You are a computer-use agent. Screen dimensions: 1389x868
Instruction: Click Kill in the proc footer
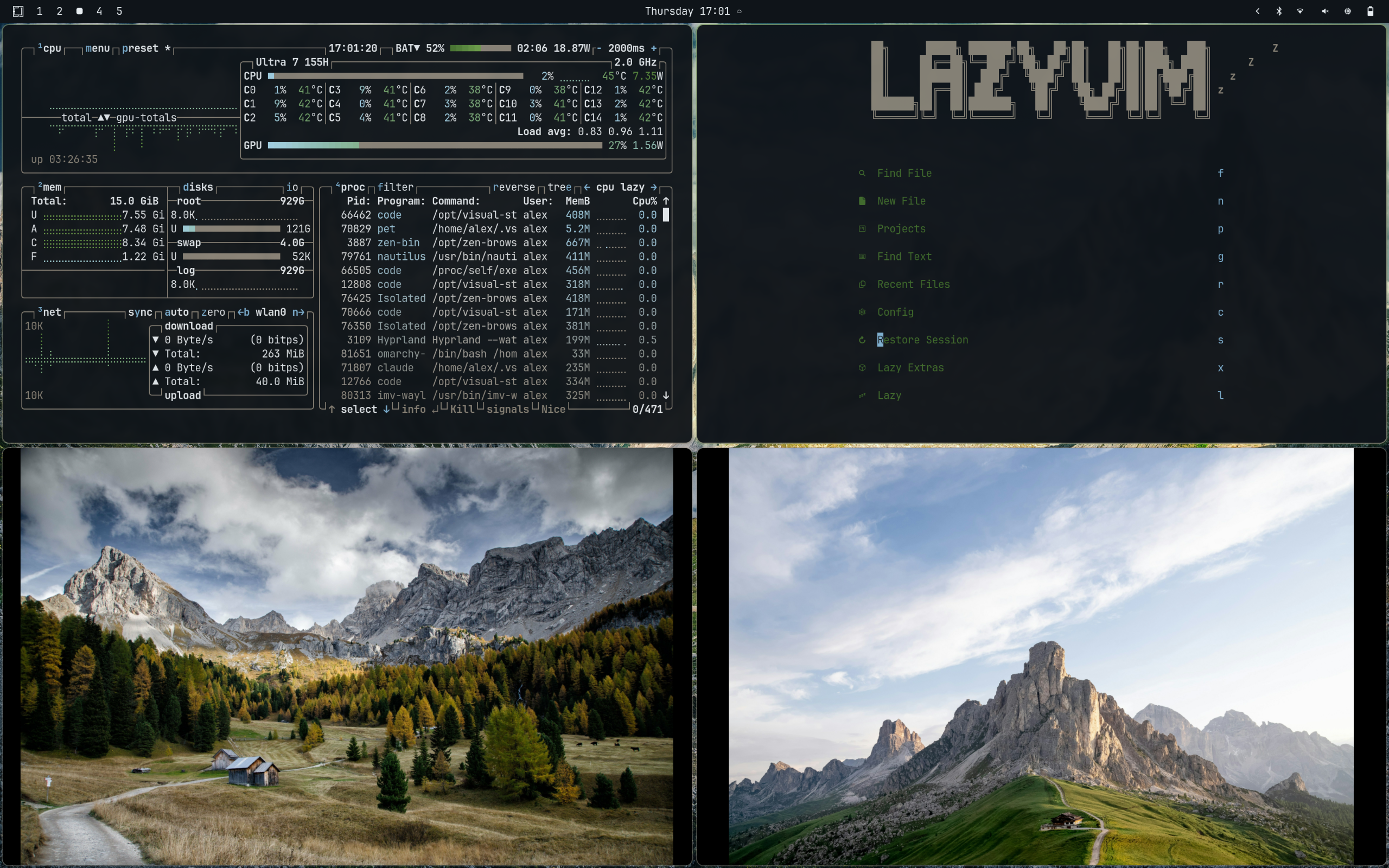click(x=462, y=409)
